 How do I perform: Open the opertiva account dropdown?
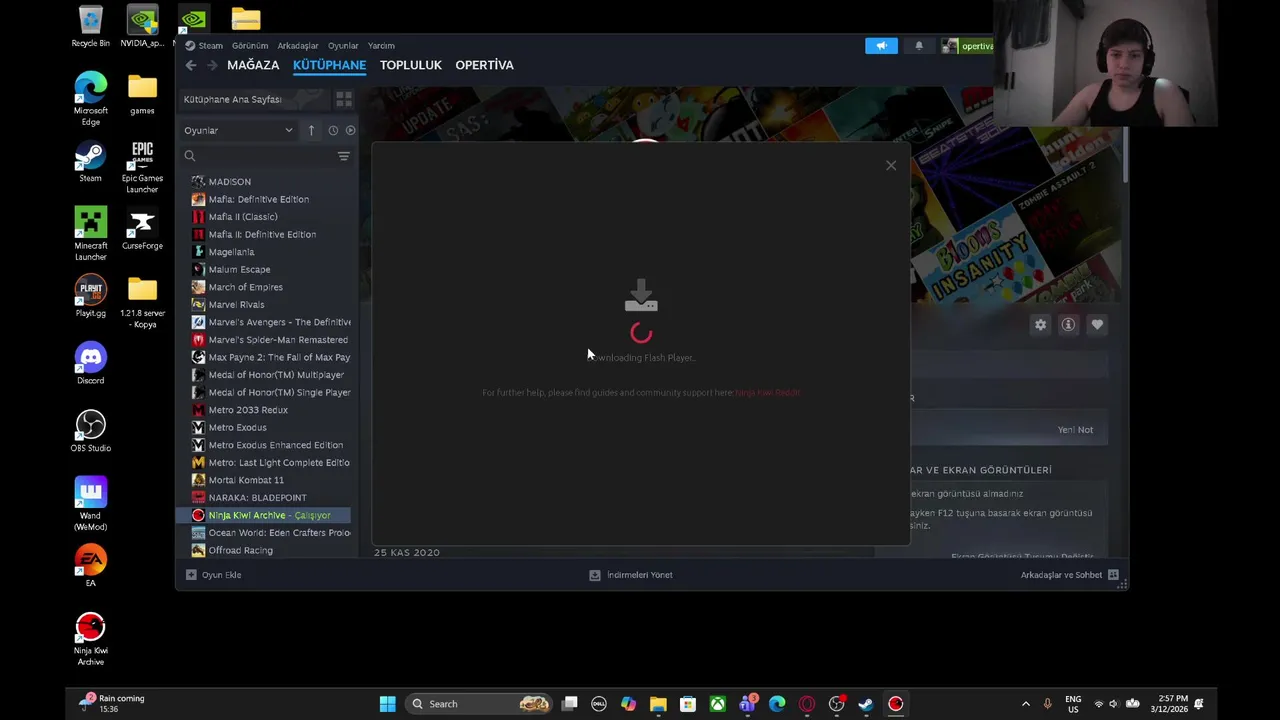(968, 46)
